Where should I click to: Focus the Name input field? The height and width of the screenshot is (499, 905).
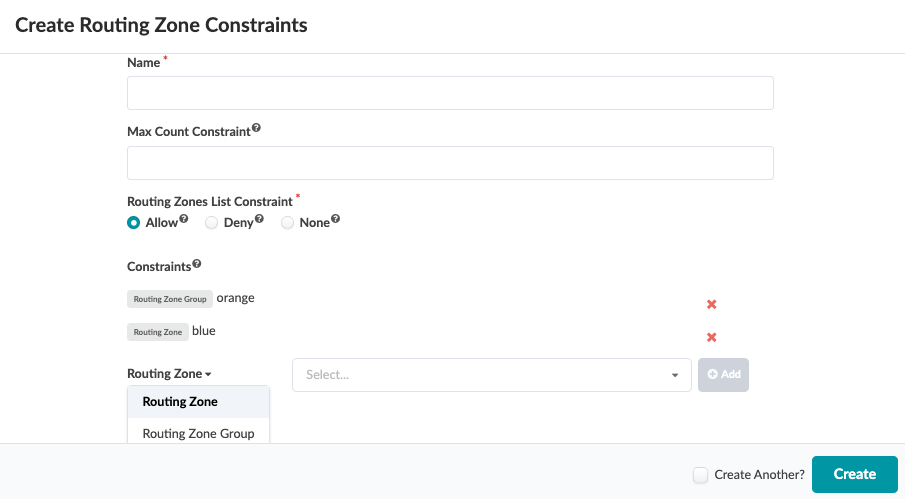point(450,93)
